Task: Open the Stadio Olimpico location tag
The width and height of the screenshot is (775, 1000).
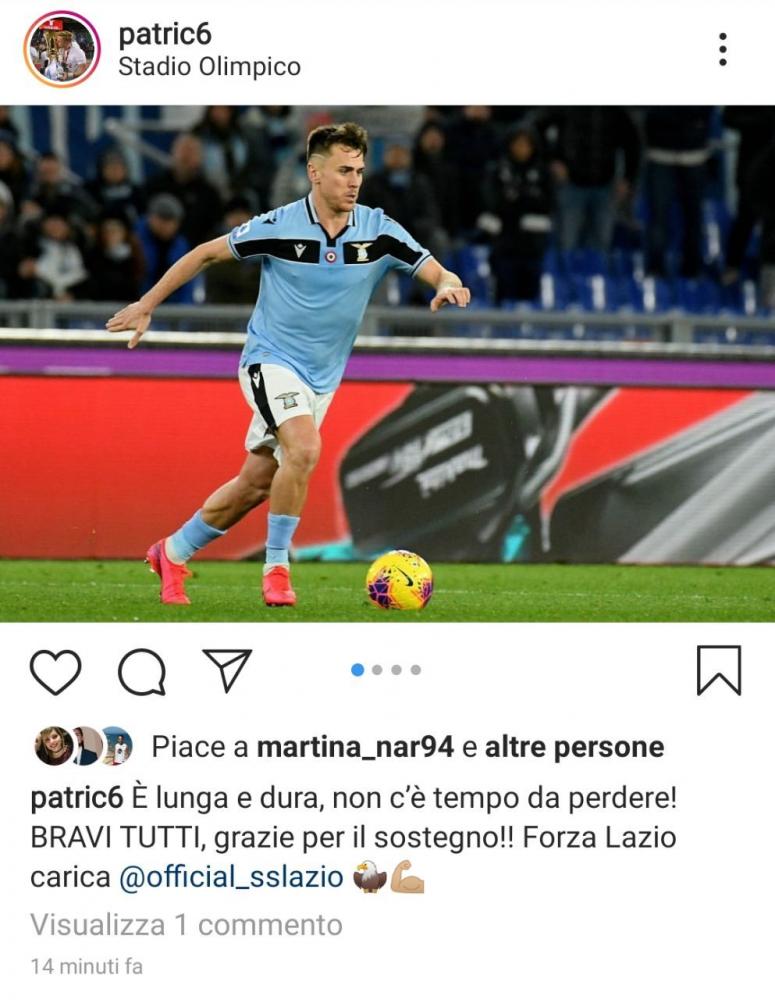Action: tap(209, 67)
